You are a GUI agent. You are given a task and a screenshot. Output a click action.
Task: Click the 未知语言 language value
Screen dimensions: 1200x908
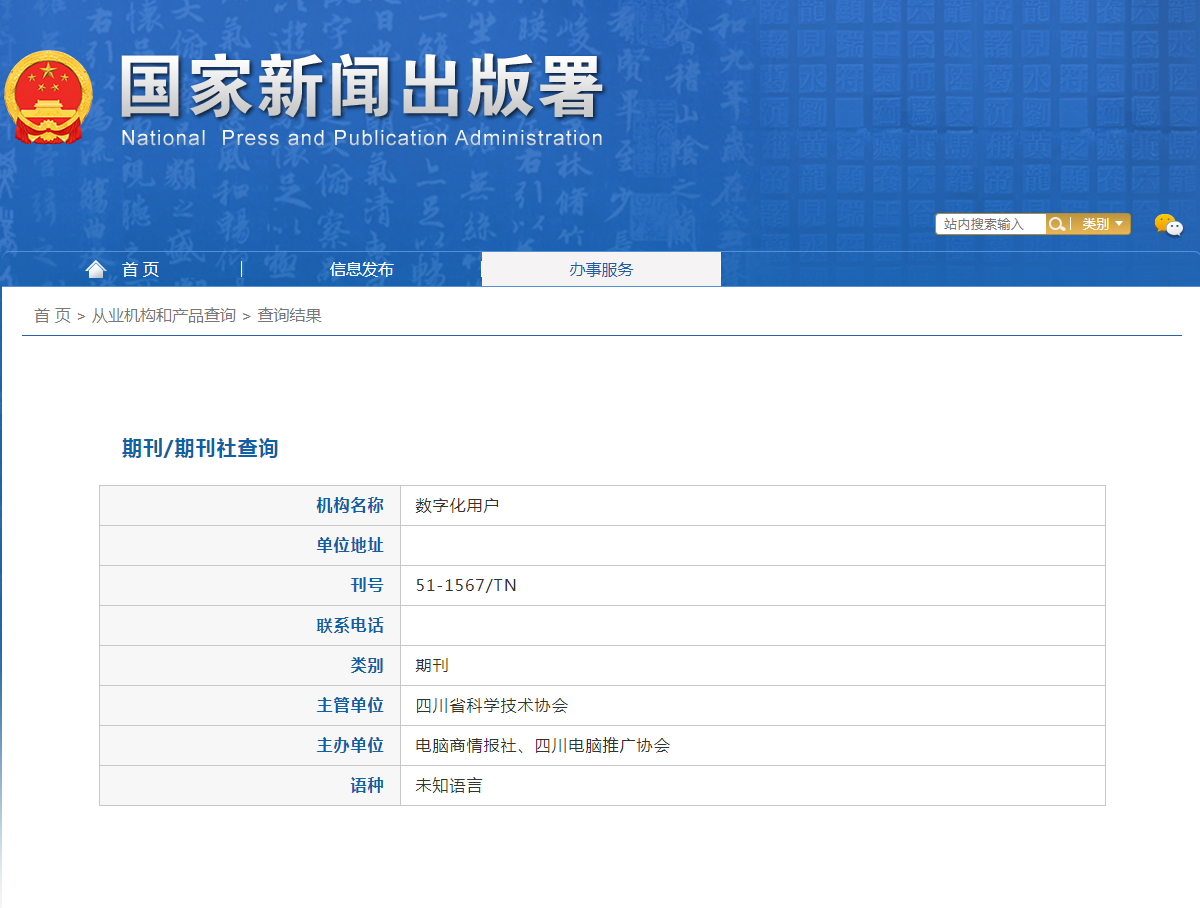449,786
